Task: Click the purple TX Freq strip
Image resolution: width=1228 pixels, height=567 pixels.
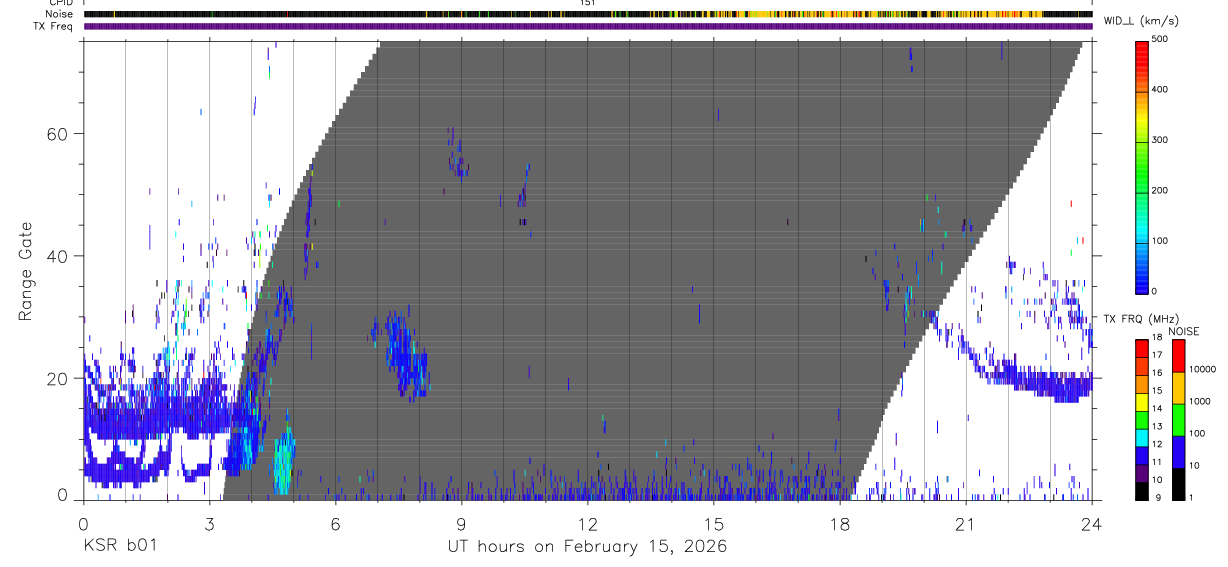Action: pos(588,26)
